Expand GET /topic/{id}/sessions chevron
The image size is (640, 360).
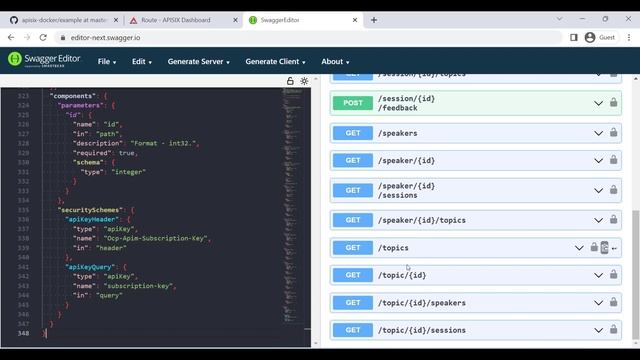pos(598,330)
